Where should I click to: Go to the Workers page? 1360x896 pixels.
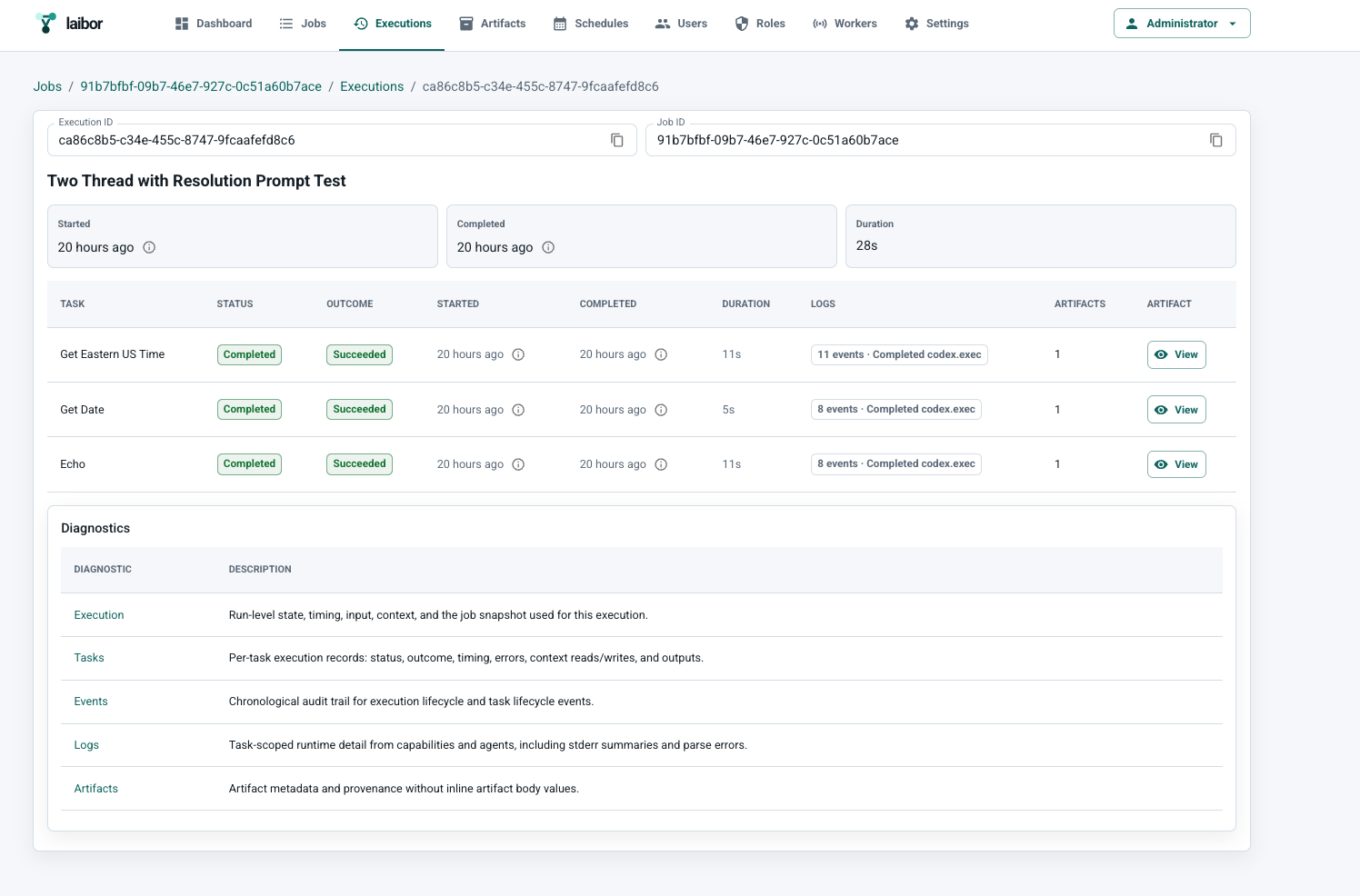click(x=845, y=24)
